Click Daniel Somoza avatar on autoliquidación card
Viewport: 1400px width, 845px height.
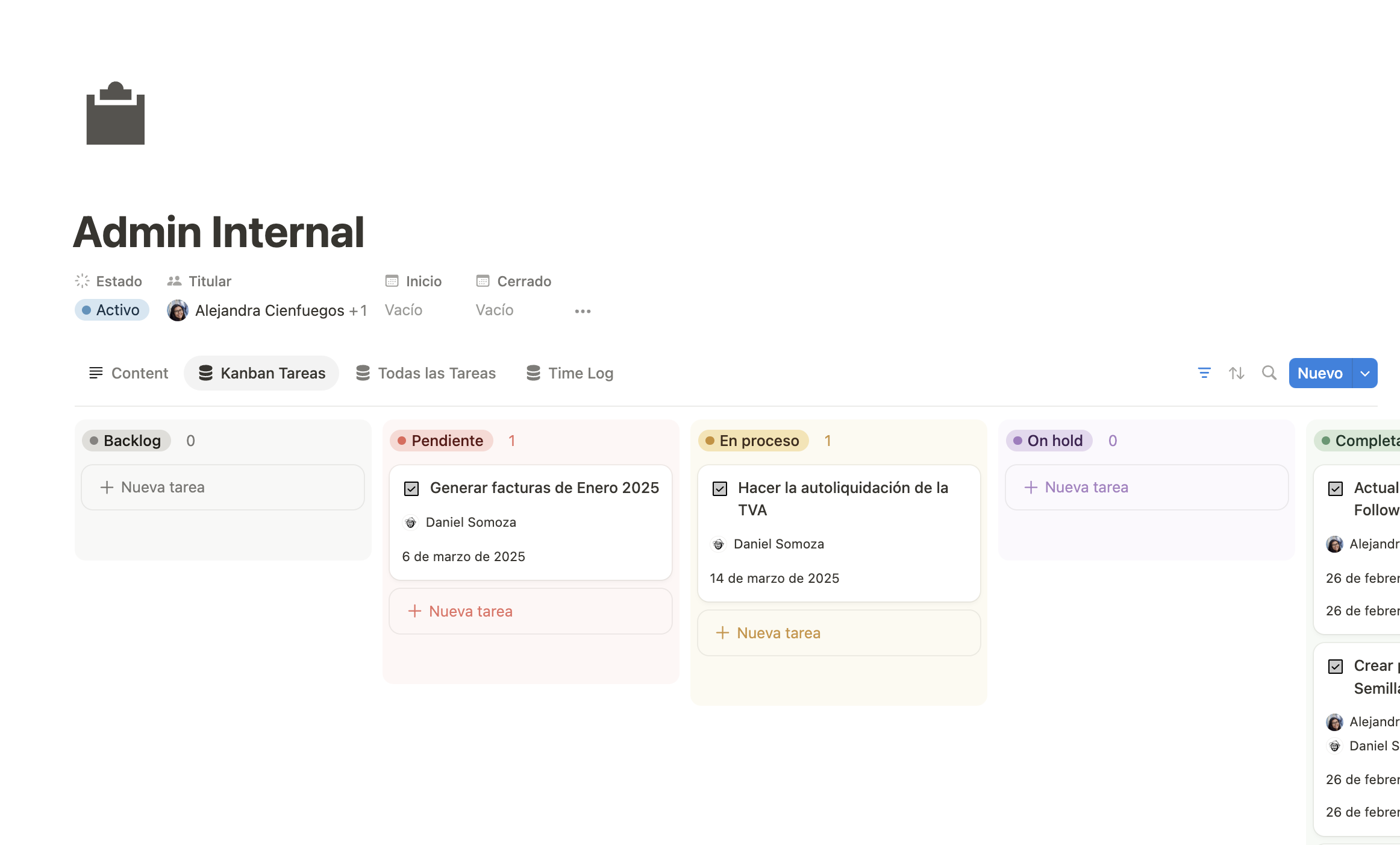point(718,544)
